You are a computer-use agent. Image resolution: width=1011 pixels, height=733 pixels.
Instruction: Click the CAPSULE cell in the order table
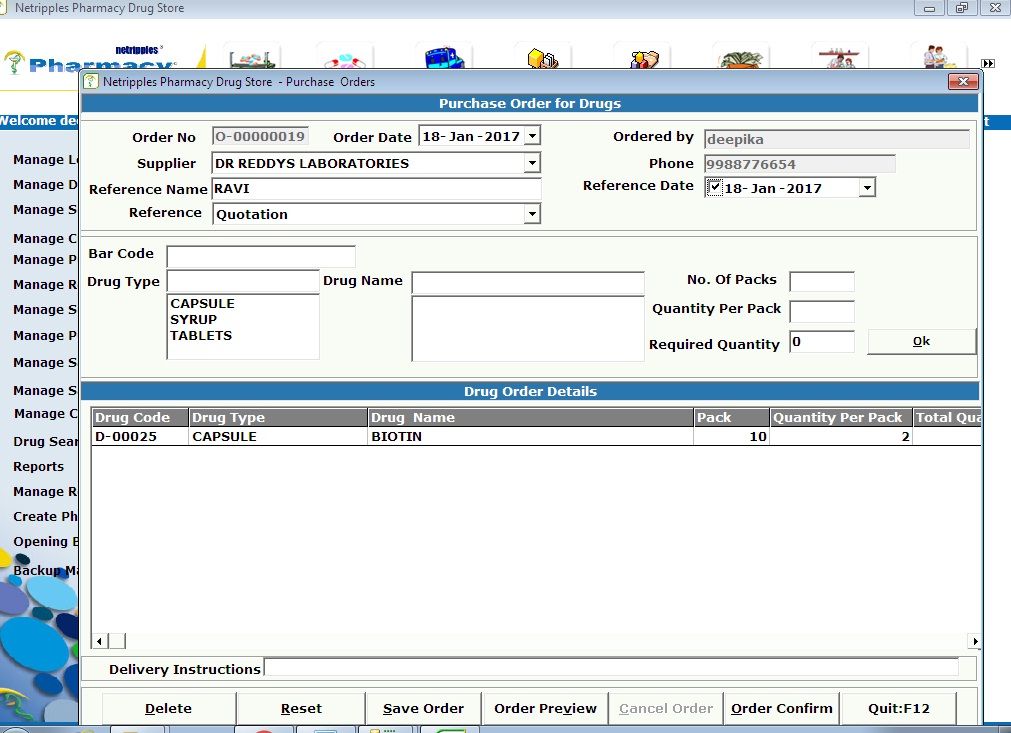(278, 436)
